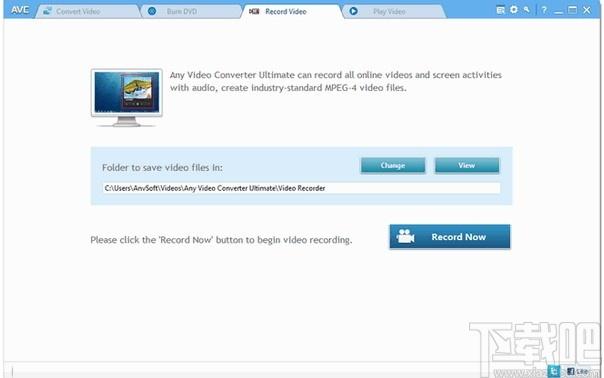Start recording with Record Now button

pos(450,237)
